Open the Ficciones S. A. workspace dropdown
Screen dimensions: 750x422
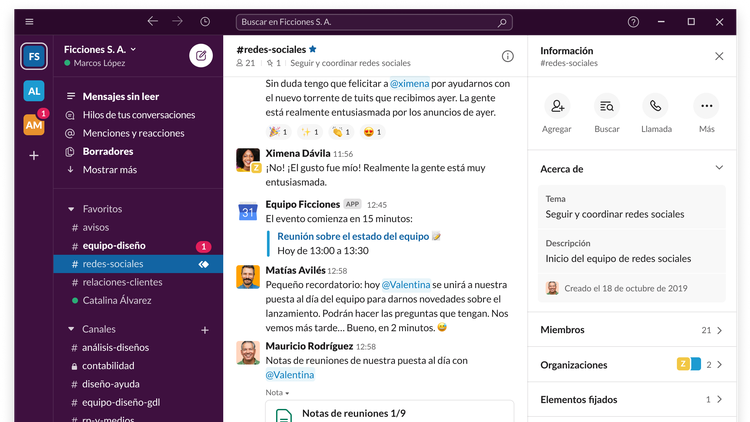[x=100, y=48]
